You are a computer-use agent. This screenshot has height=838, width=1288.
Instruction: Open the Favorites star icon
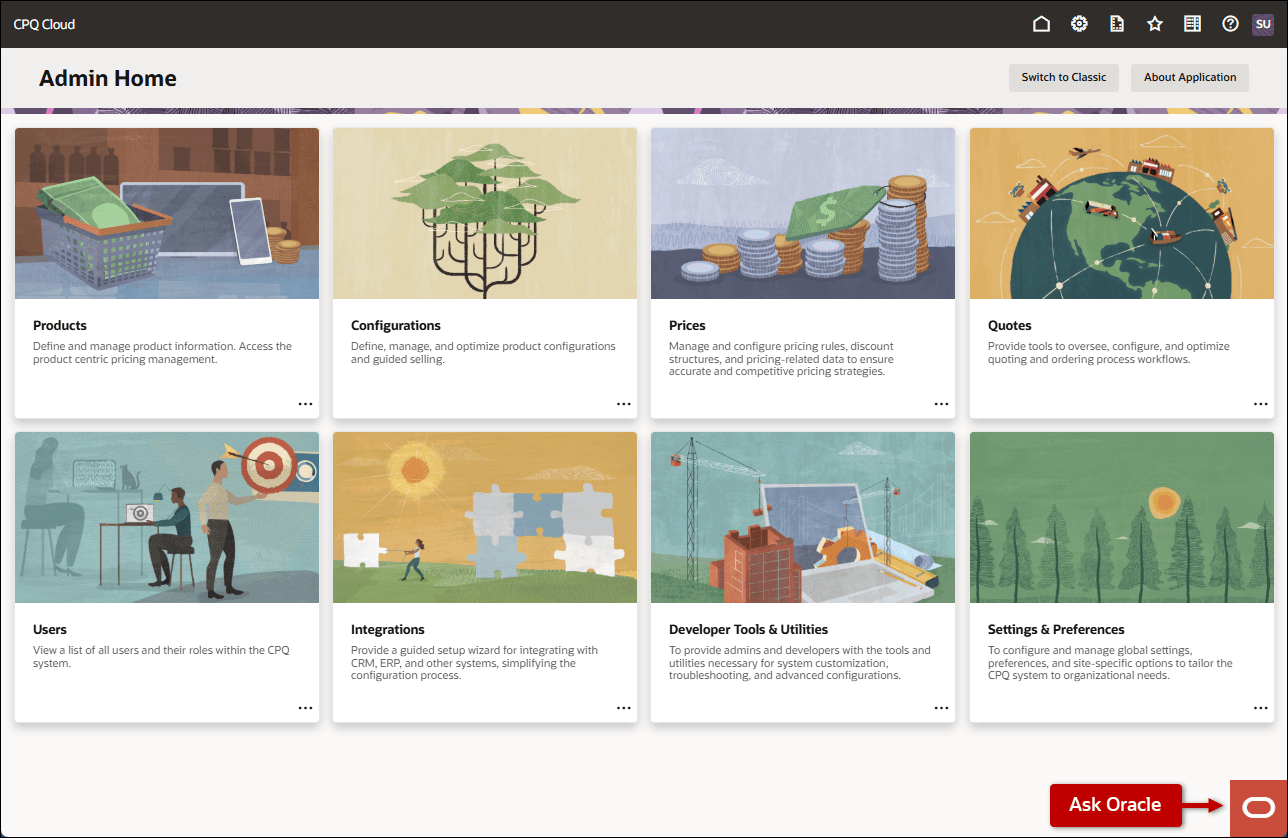[1155, 23]
